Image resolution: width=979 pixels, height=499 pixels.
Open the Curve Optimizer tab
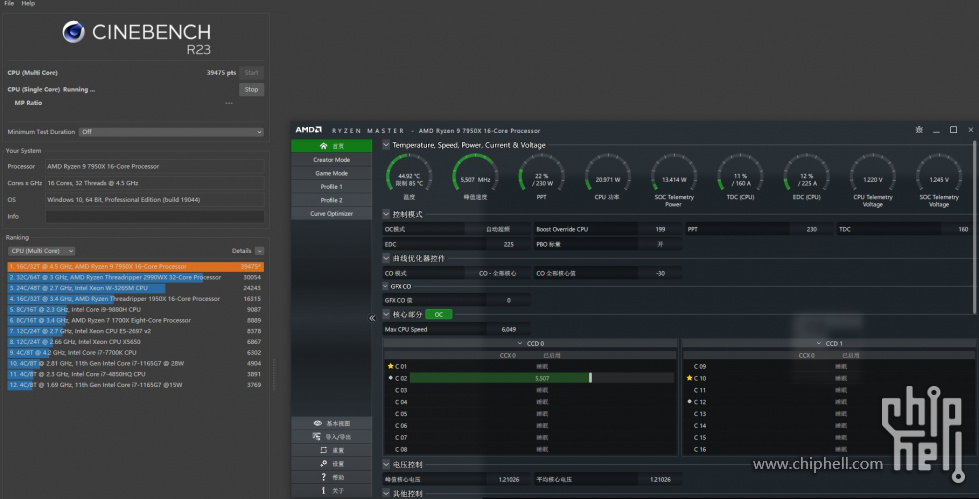[331, 214]
